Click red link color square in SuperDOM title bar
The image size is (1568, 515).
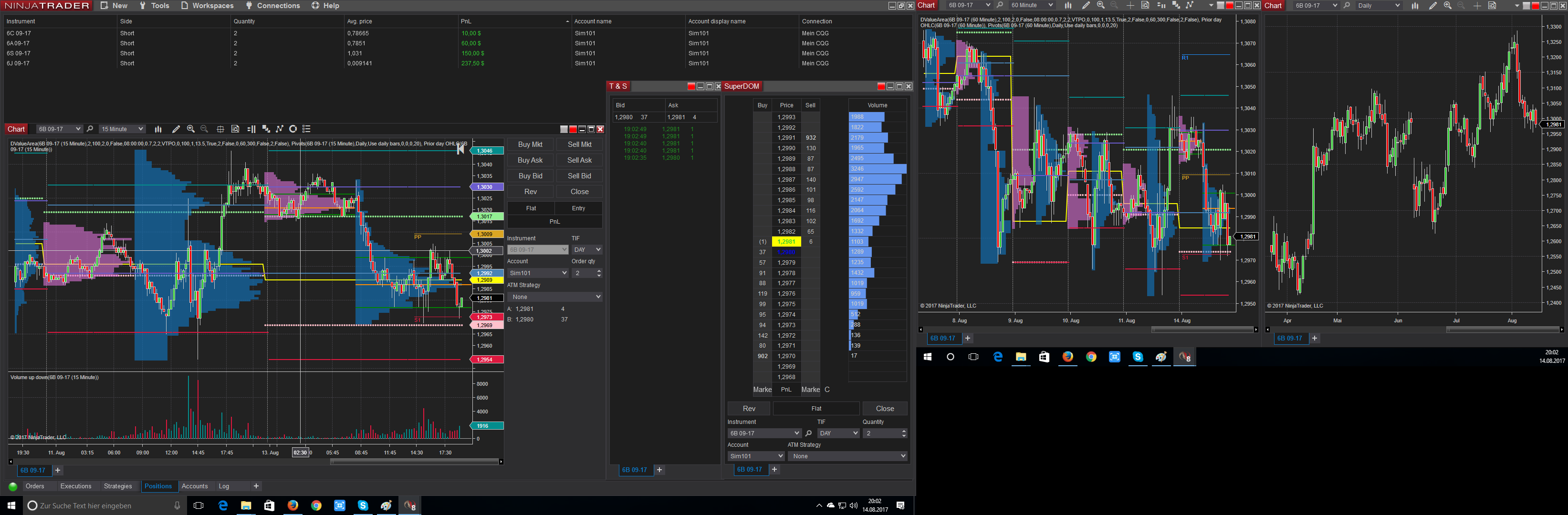click(x=881, y=86)
